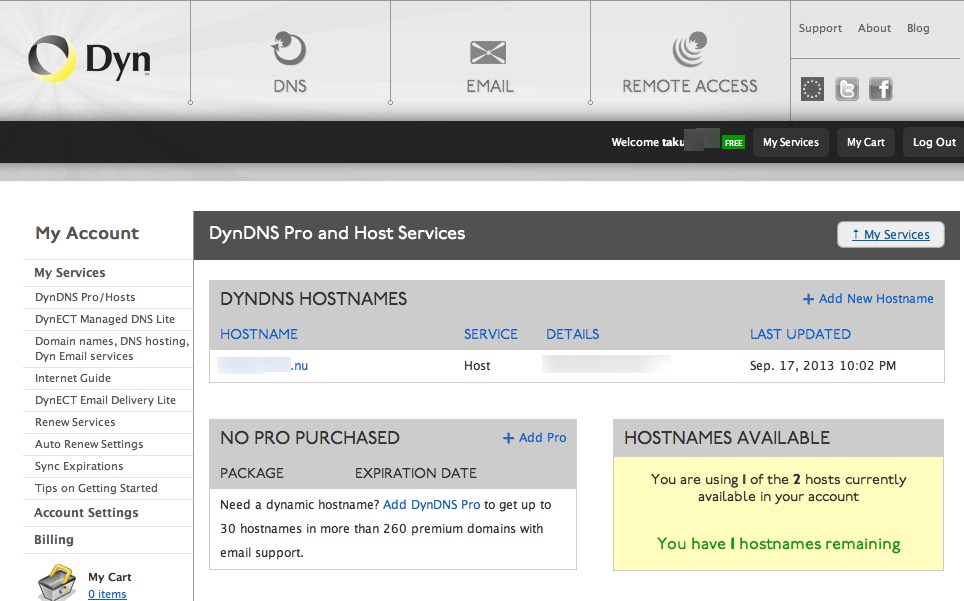Click the My Cart sidebar label

pos(109,577)
